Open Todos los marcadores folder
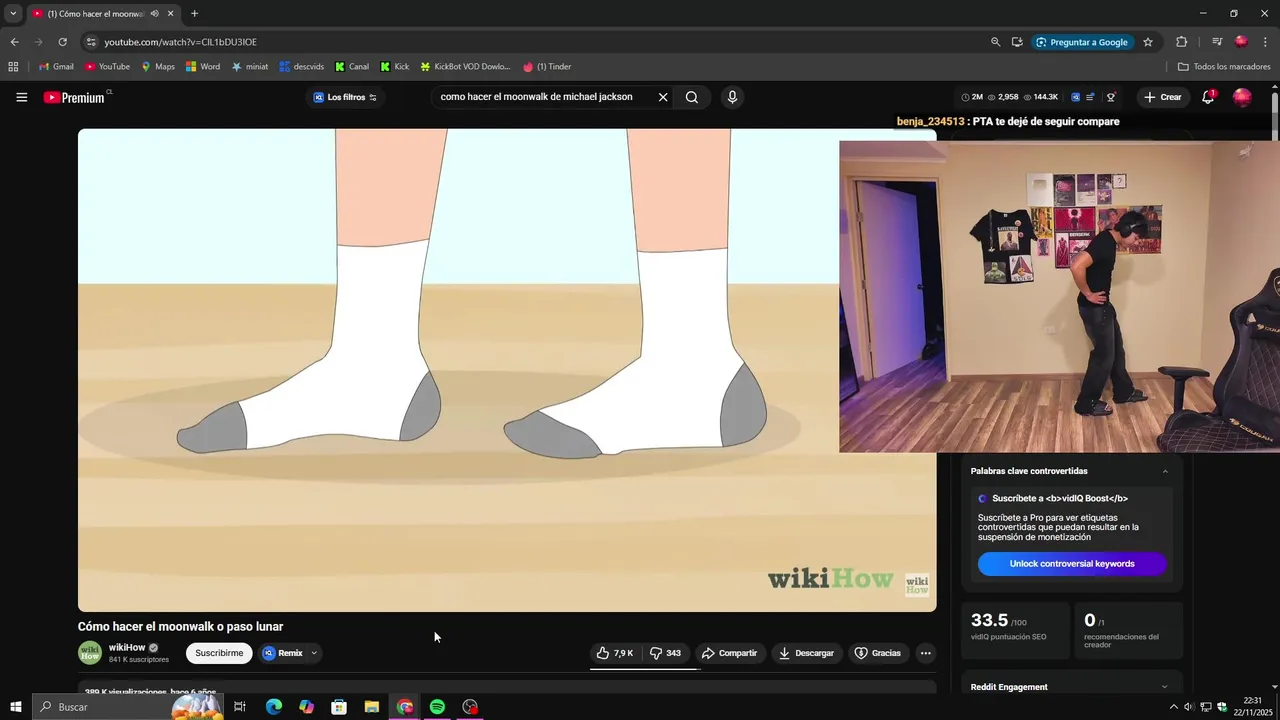 (x=1224, y=67)
